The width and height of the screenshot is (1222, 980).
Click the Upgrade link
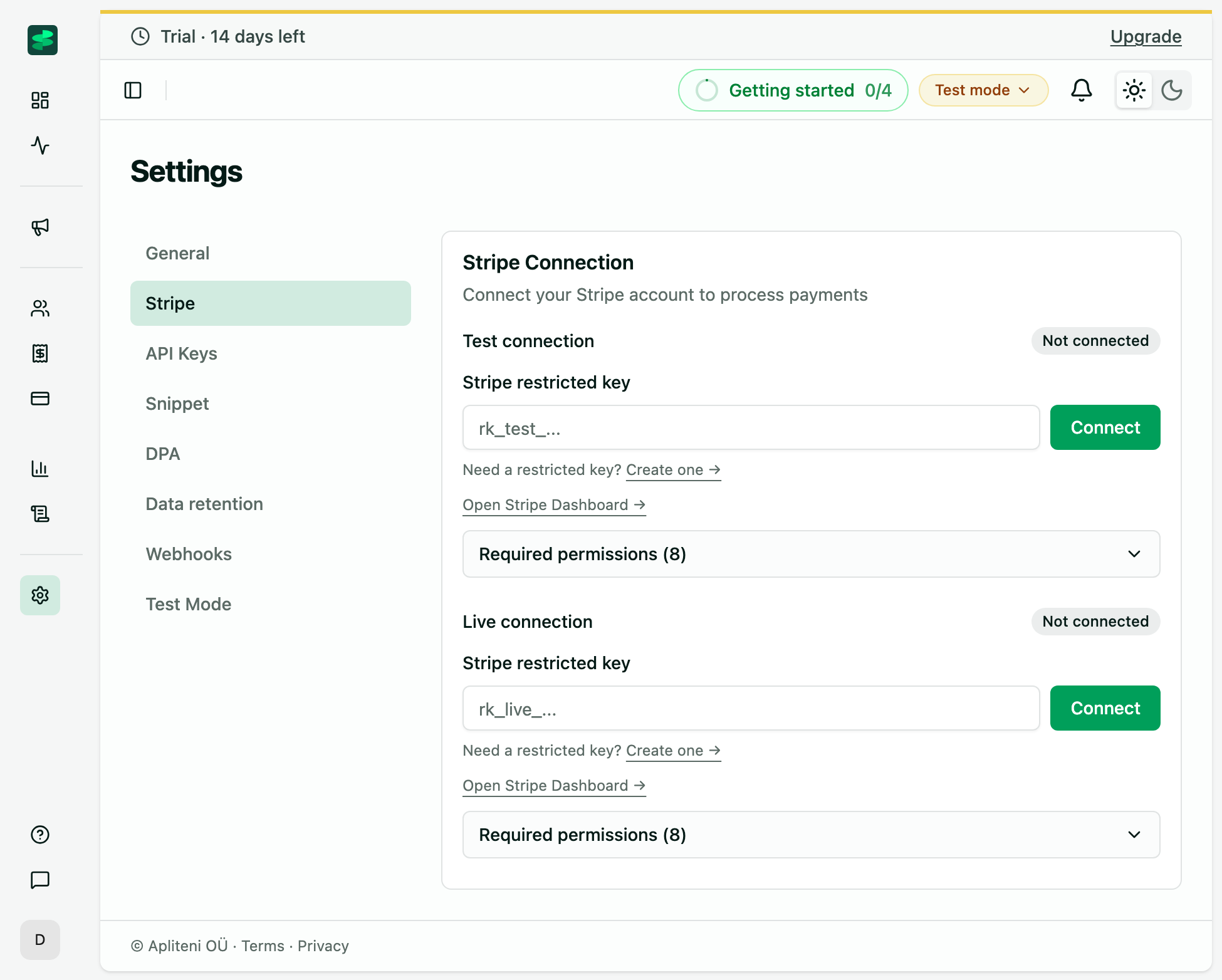coord(1146,36)
